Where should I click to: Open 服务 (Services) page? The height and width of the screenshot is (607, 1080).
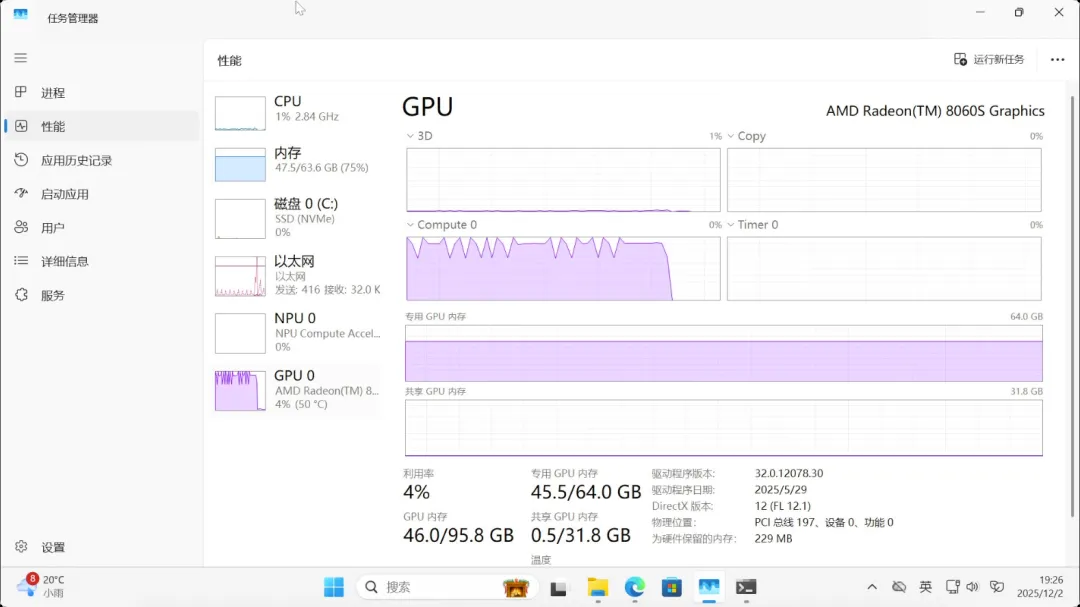(x=52, y=295)
